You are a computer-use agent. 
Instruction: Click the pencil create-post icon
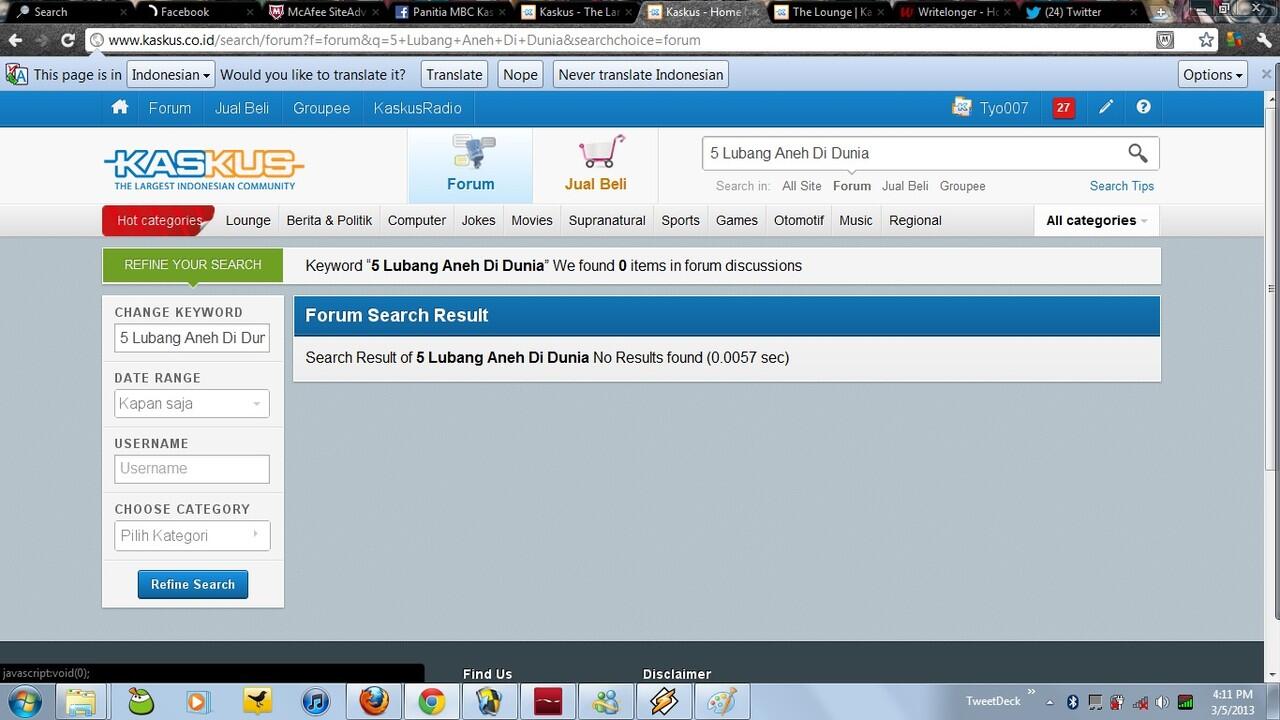pyautogui.click(x=1106, y=107)
